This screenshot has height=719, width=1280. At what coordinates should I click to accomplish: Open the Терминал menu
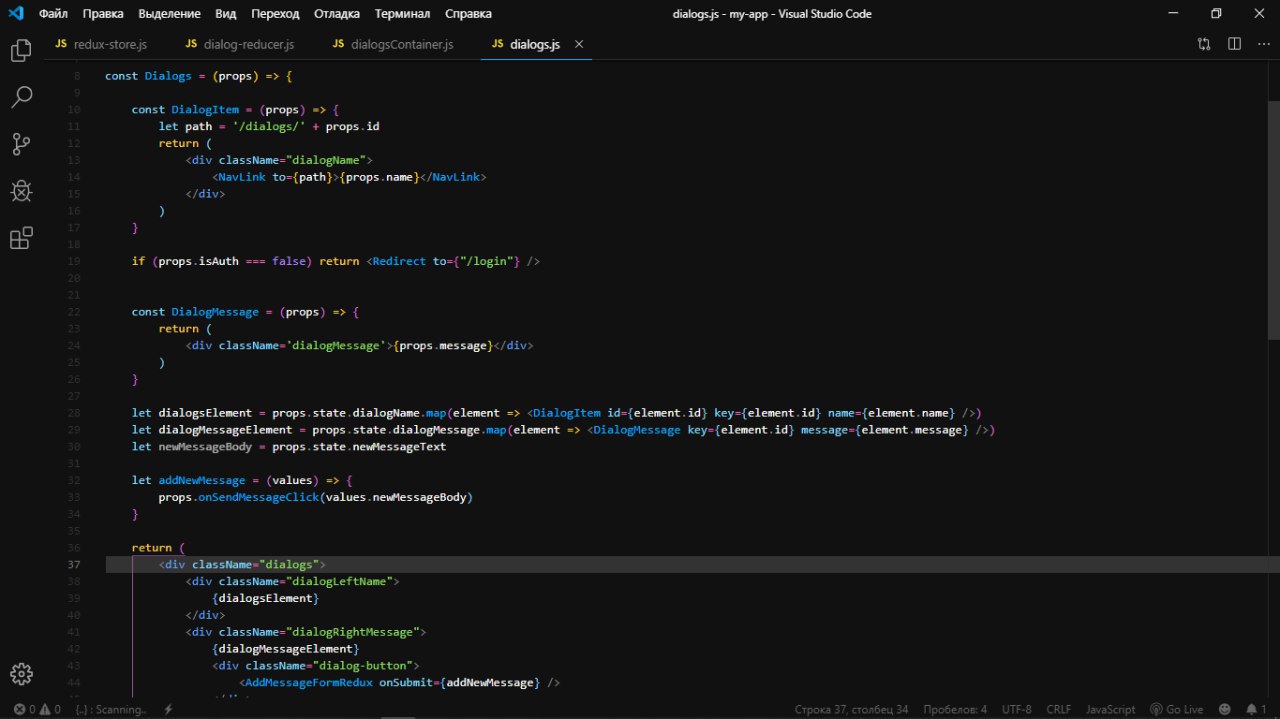coord(402,14)
